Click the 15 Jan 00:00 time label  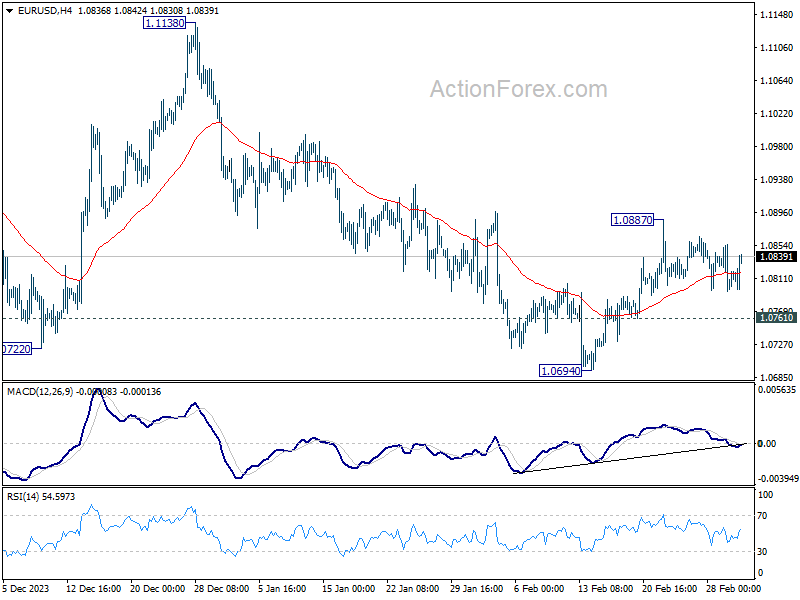point(349,588)
